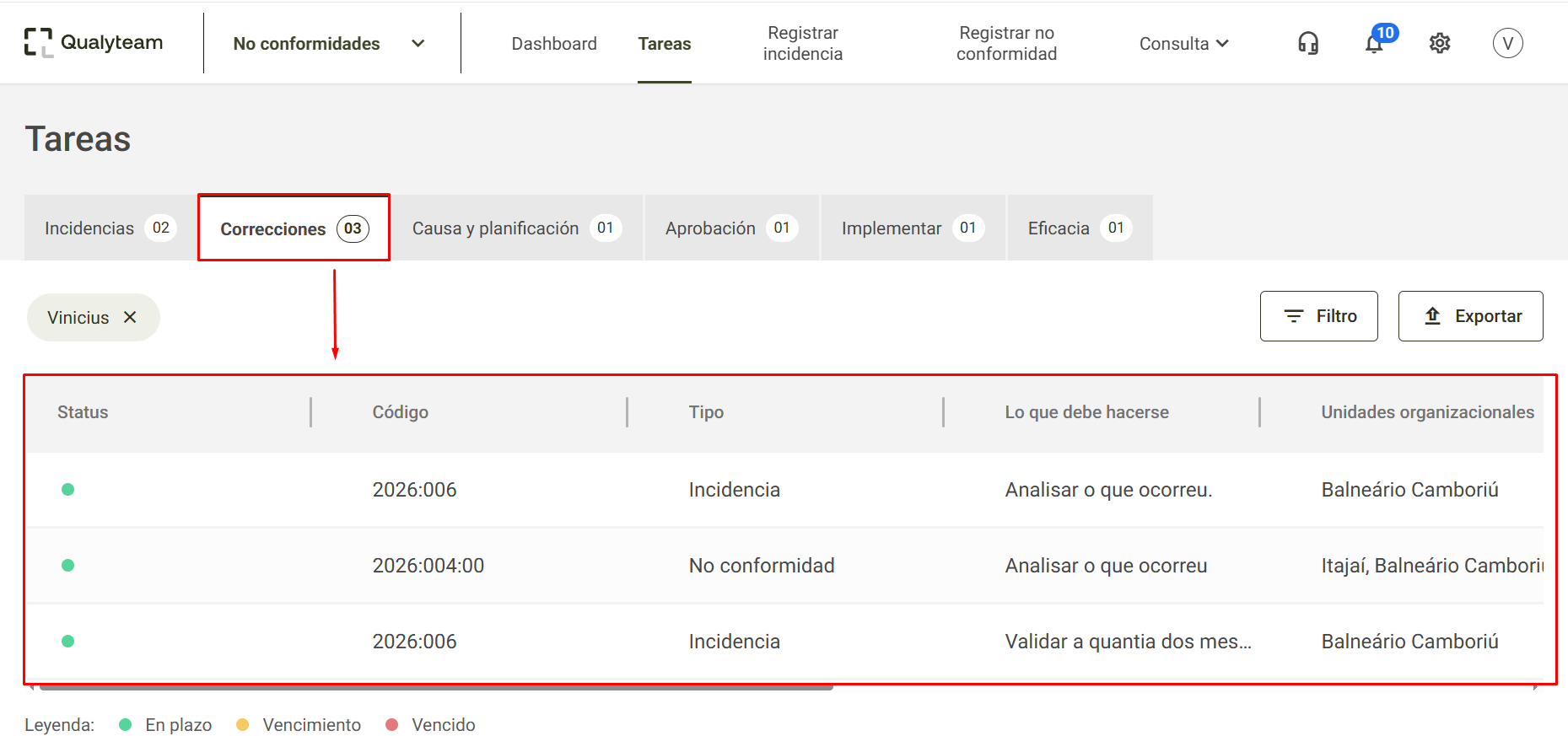Click the No conformidad type cell

[762, 566]
